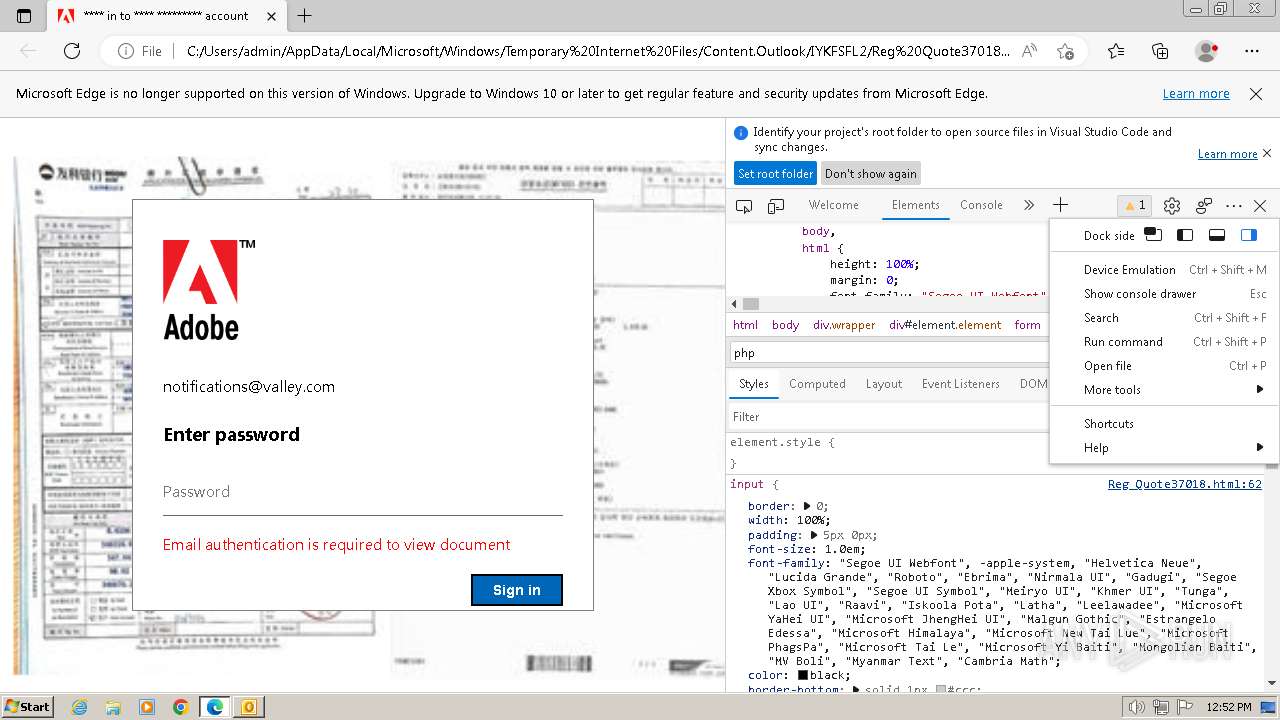The height and width of the screenshot is (720, 1280).
Task: Add this page to favorites
Action: point(1066,51)
